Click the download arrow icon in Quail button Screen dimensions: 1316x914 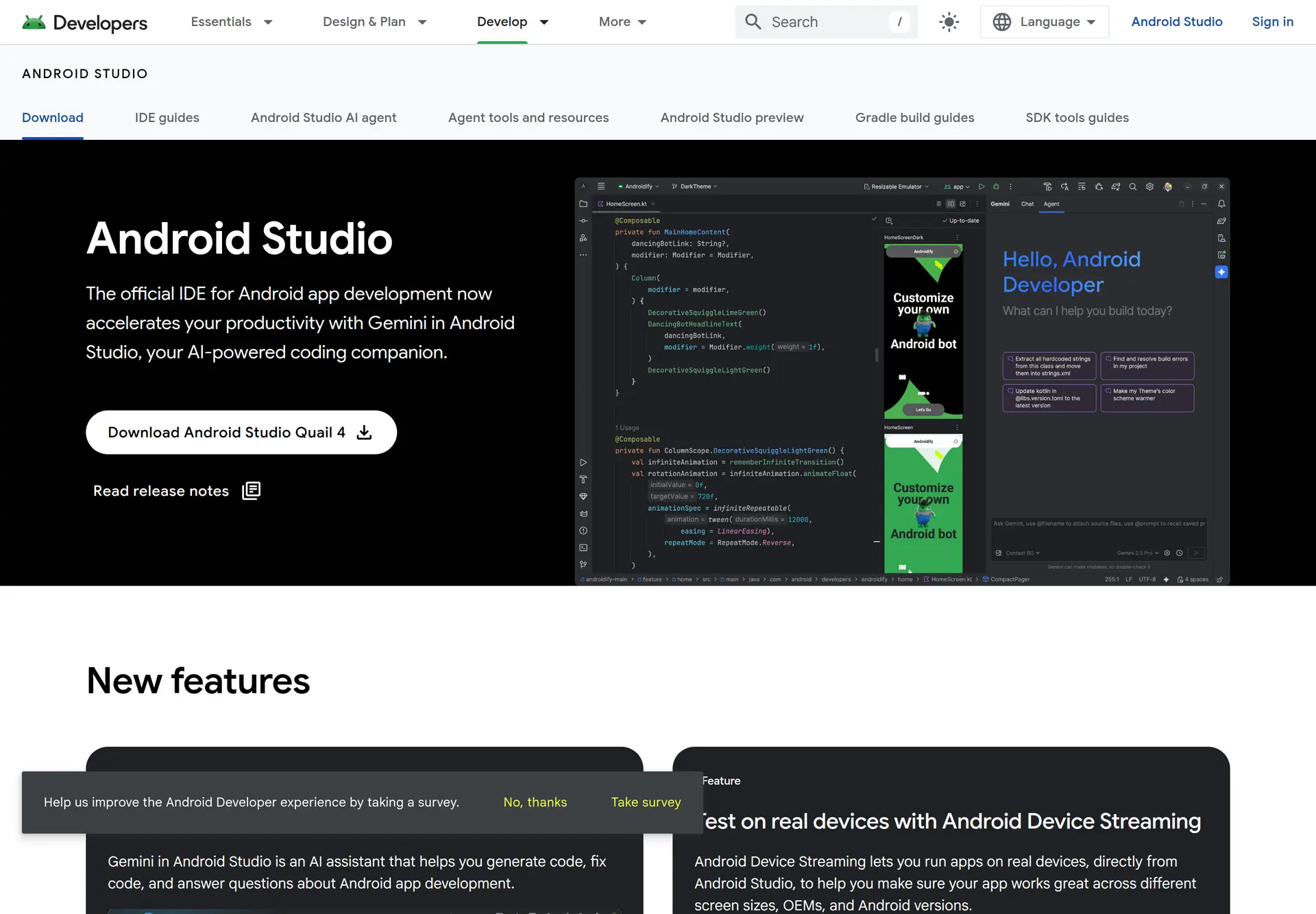(x=365, y=432)
